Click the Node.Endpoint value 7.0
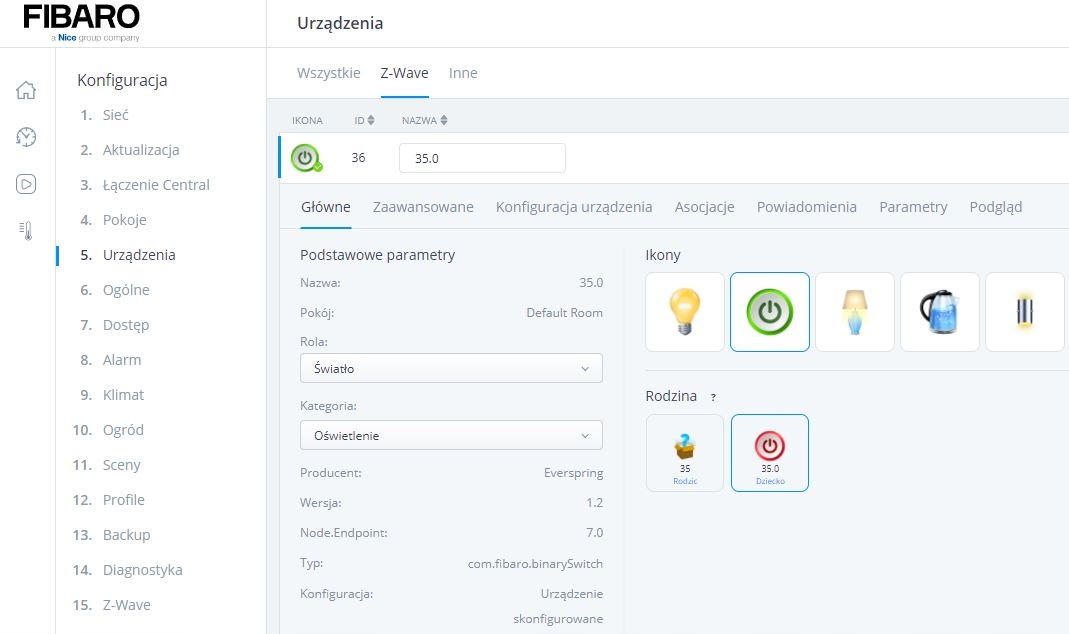This screenshot has height=634, width=1069. tap(594, 532)
